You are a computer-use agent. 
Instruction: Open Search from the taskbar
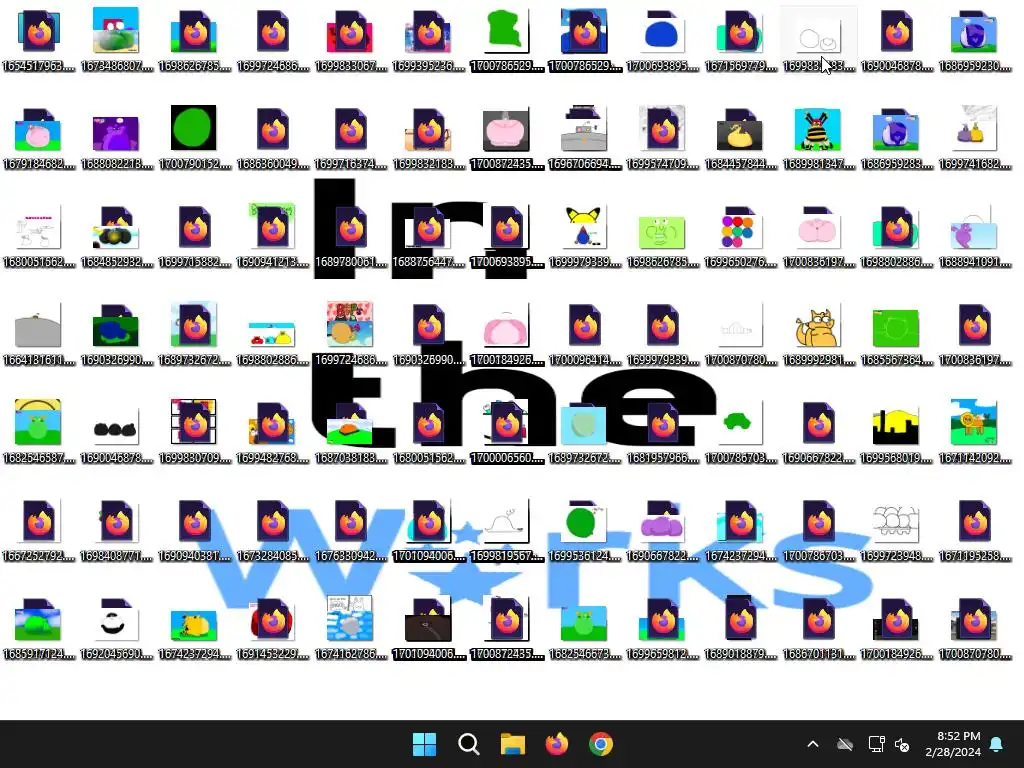[469, 744]
